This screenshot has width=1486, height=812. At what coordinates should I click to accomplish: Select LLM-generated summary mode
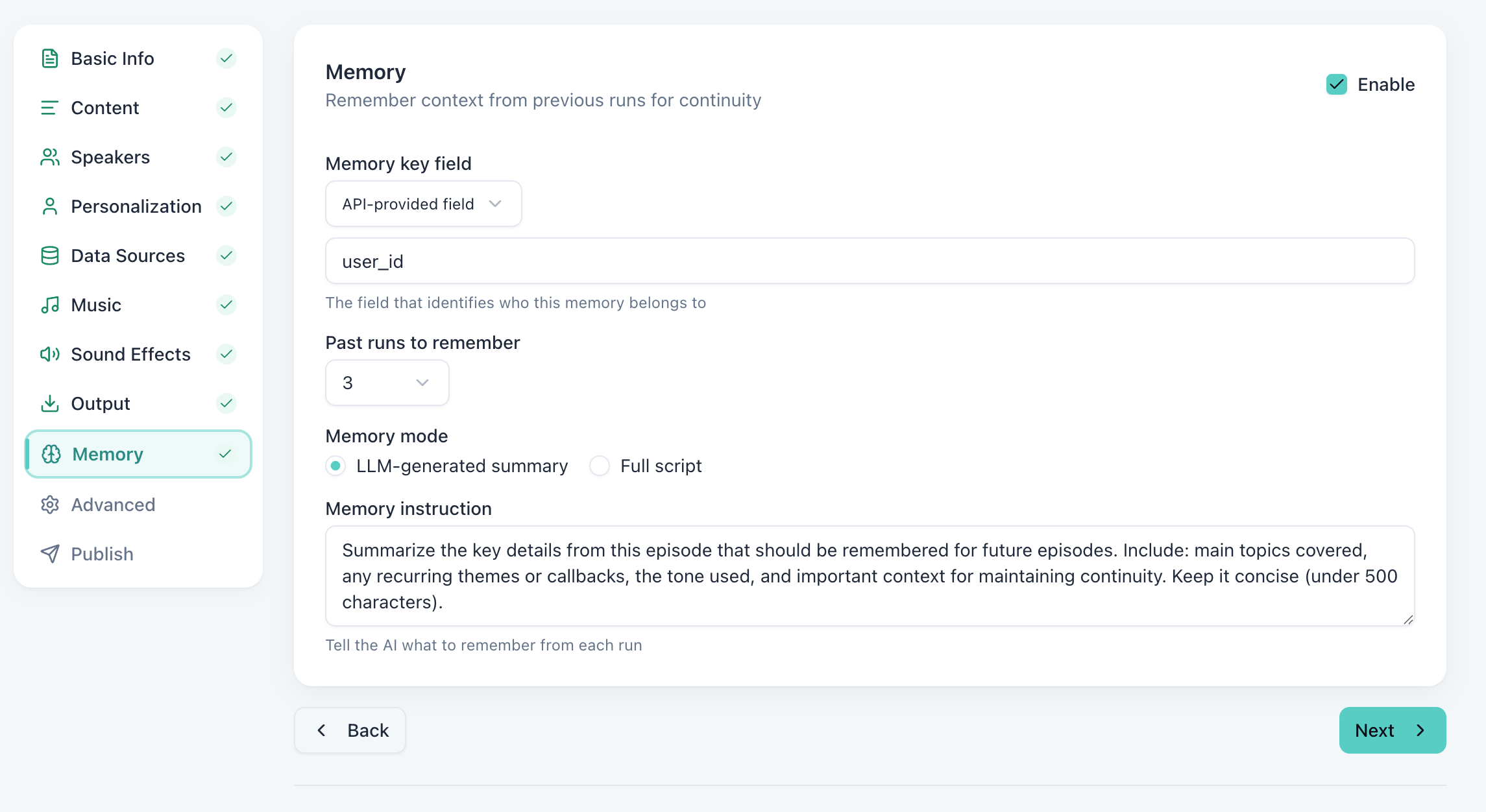[x=335, y=466]
